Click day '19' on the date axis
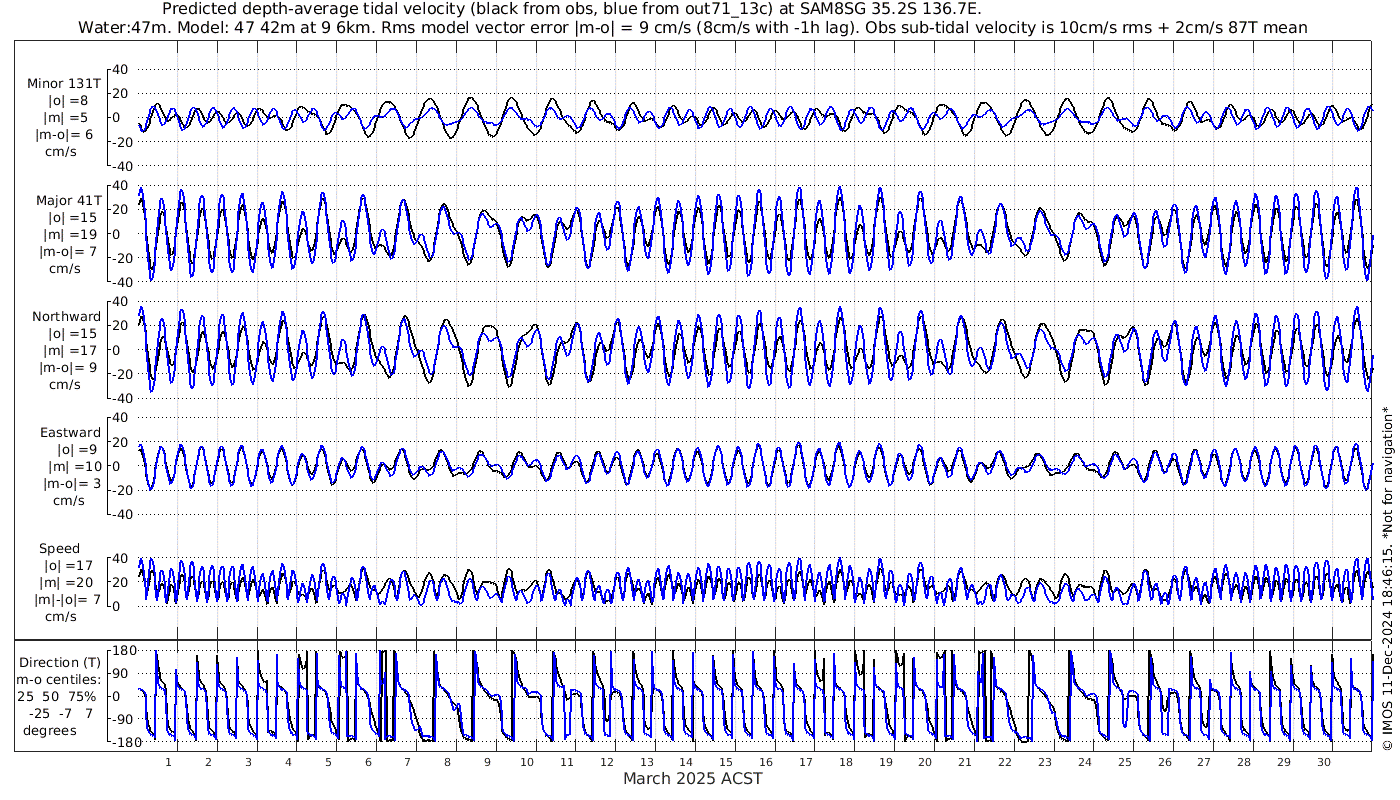Screen dimensions: 1400x800 click(885, 762)
